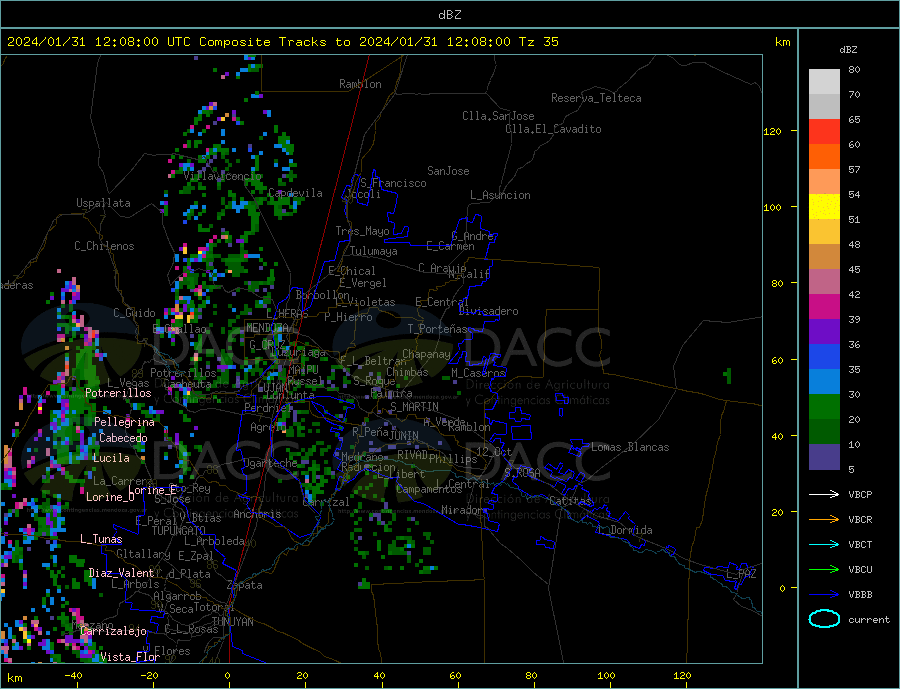Click the 'Vista_Flor' place label
The width and height of the screenshot is (900, 689).
coord(130,657)
